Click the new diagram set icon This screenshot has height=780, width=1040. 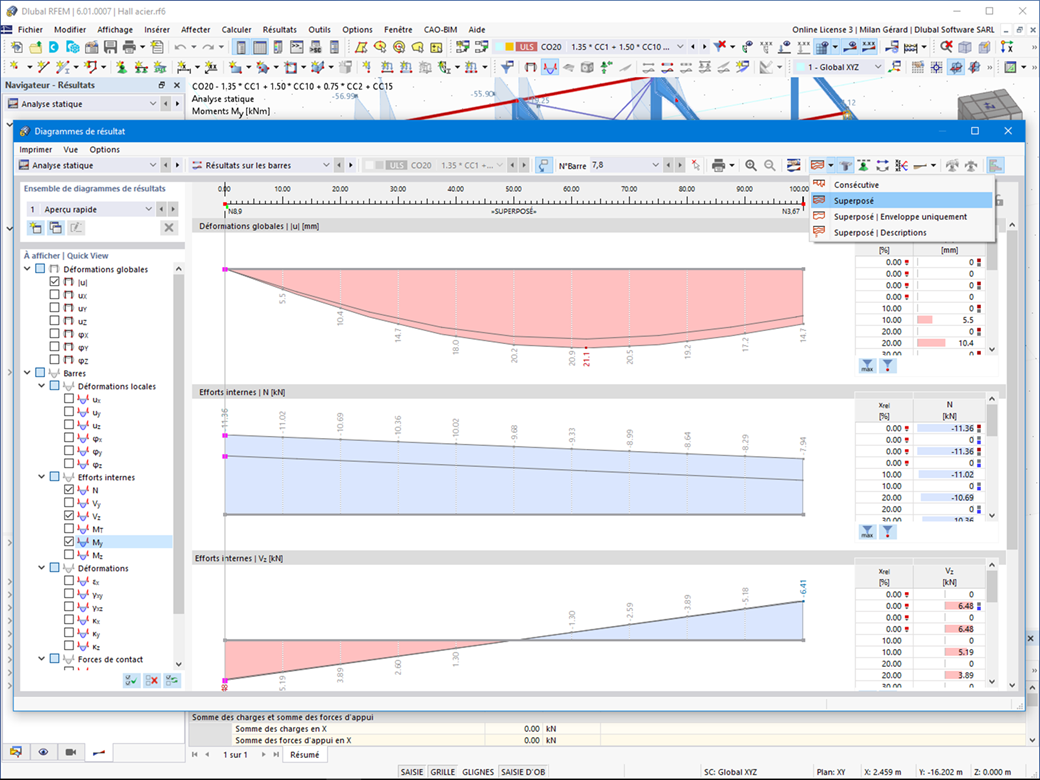36,228
